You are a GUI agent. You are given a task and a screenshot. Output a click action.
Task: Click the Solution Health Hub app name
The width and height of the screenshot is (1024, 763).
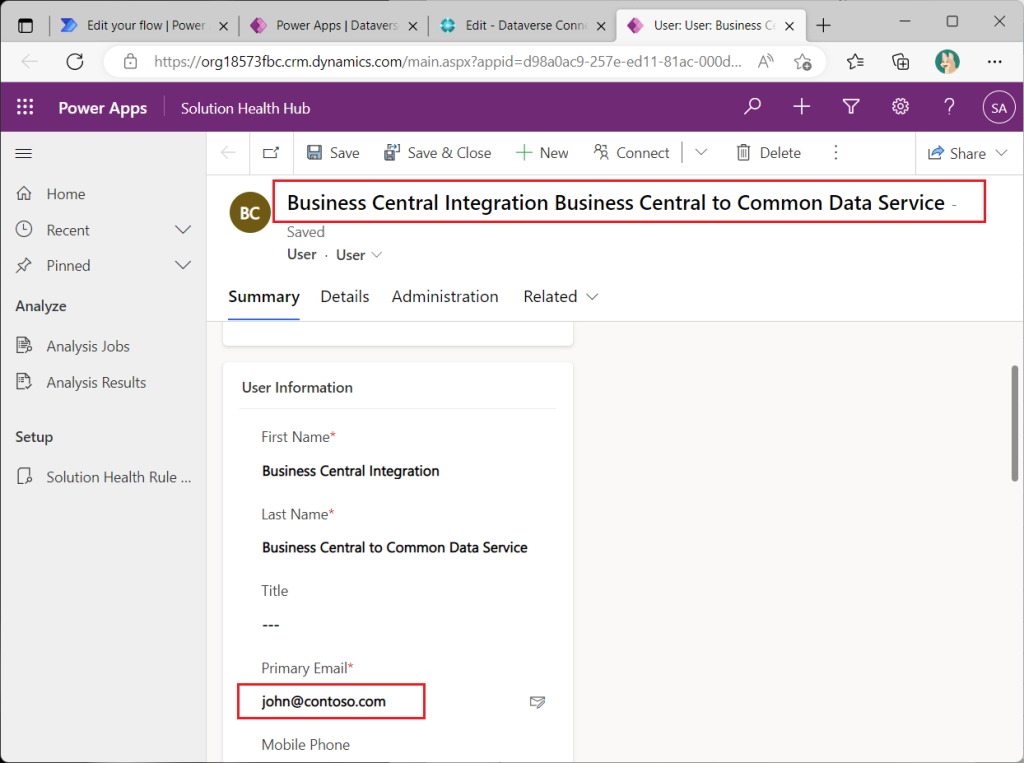[x=246, y=108]
